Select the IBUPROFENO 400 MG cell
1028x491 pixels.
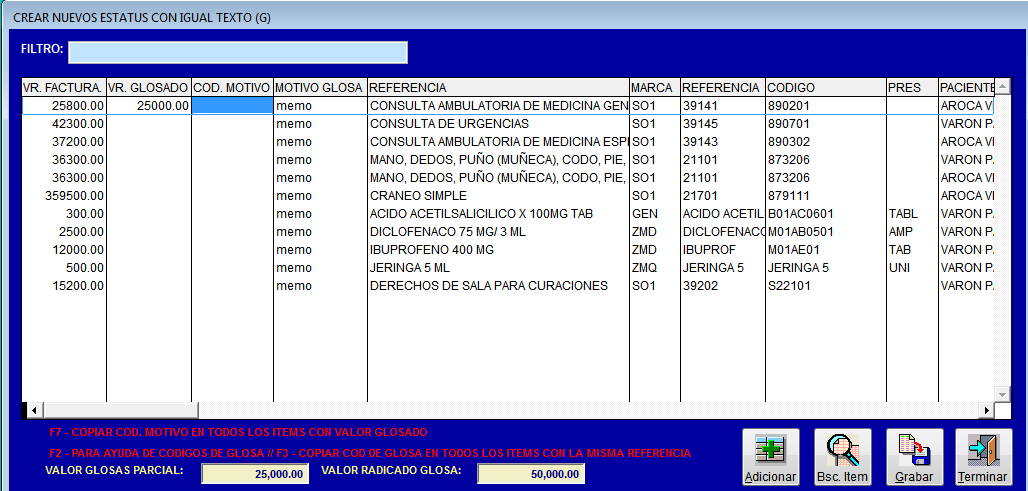click(x=498, y=250)
